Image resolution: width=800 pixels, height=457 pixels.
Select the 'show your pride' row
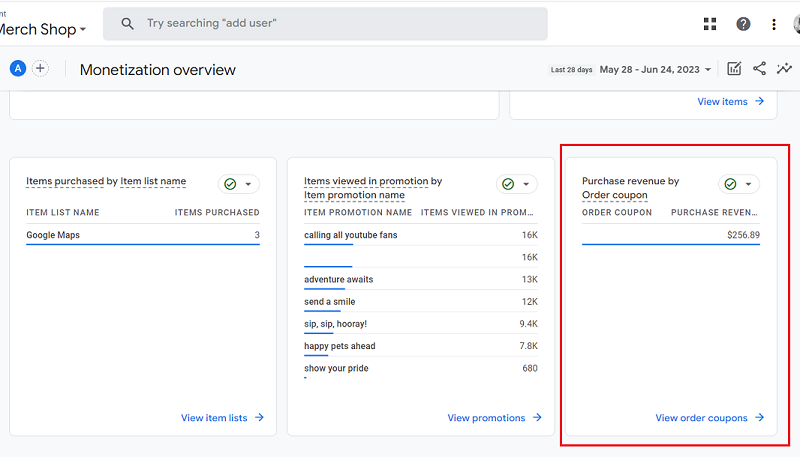click(420, 368)
